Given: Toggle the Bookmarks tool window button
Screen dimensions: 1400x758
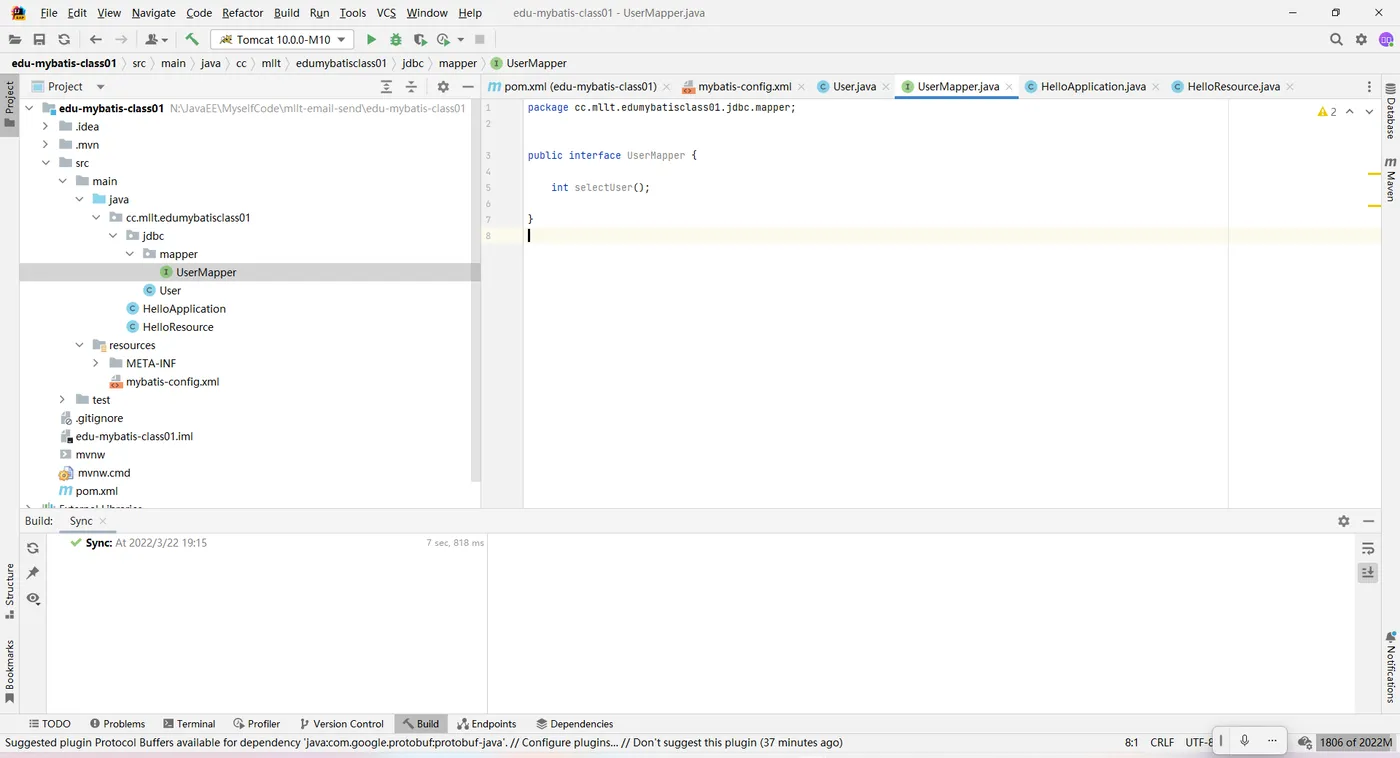Looking at the screenshot, I should click(10, 671).
